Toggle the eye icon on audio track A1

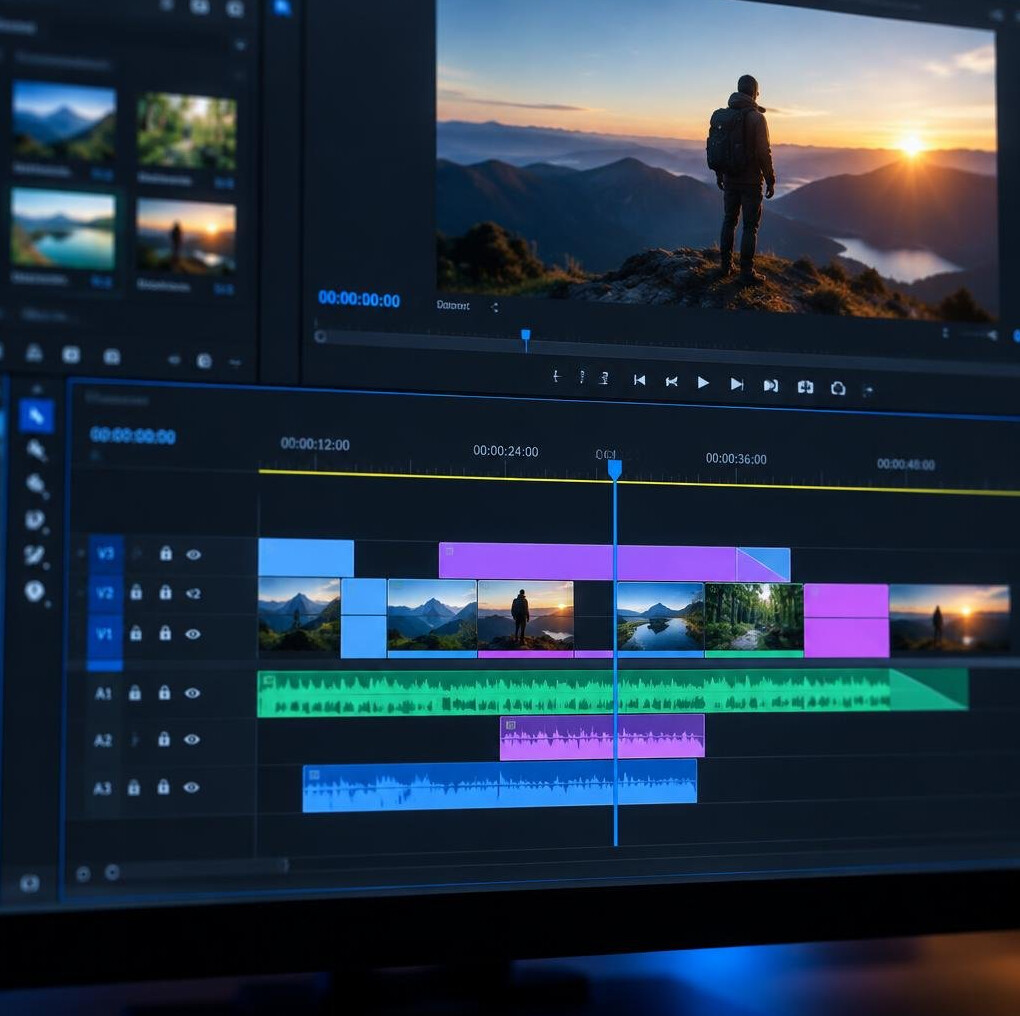point(192,693)
